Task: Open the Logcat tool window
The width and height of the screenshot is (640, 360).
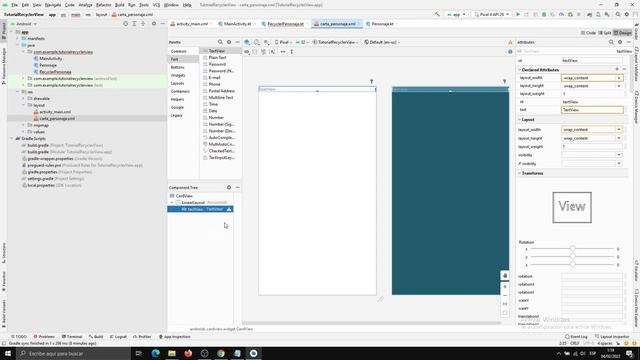Action: coord(118,337)
